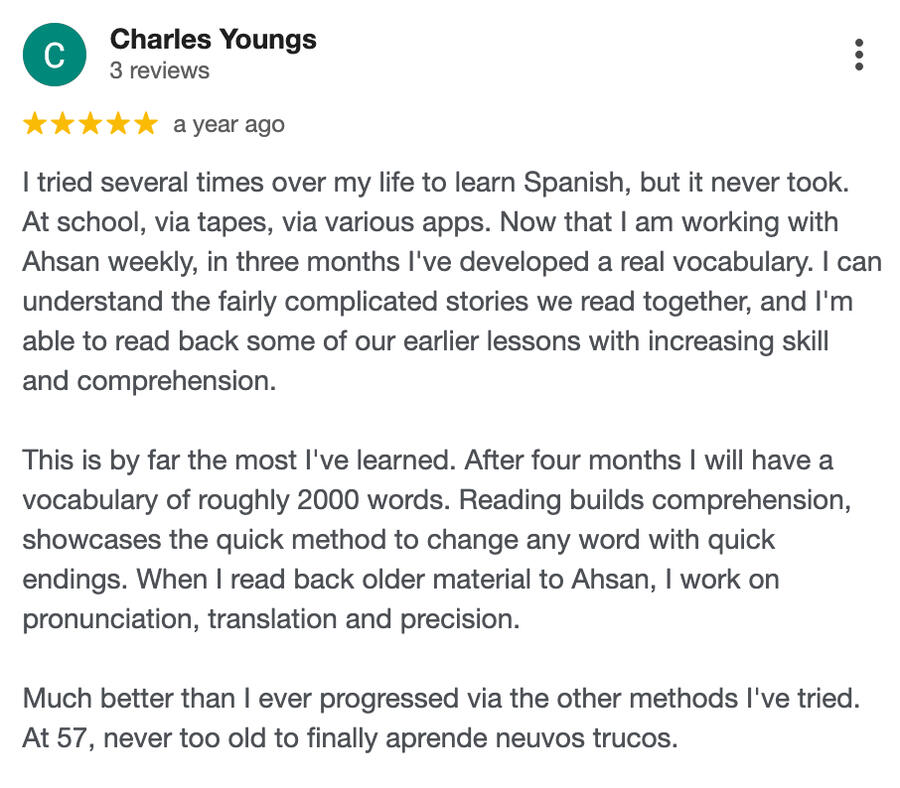Click the "and comprehension." line ending paragraph one
The image size is (900, 788).
click(x=148, y=381)
